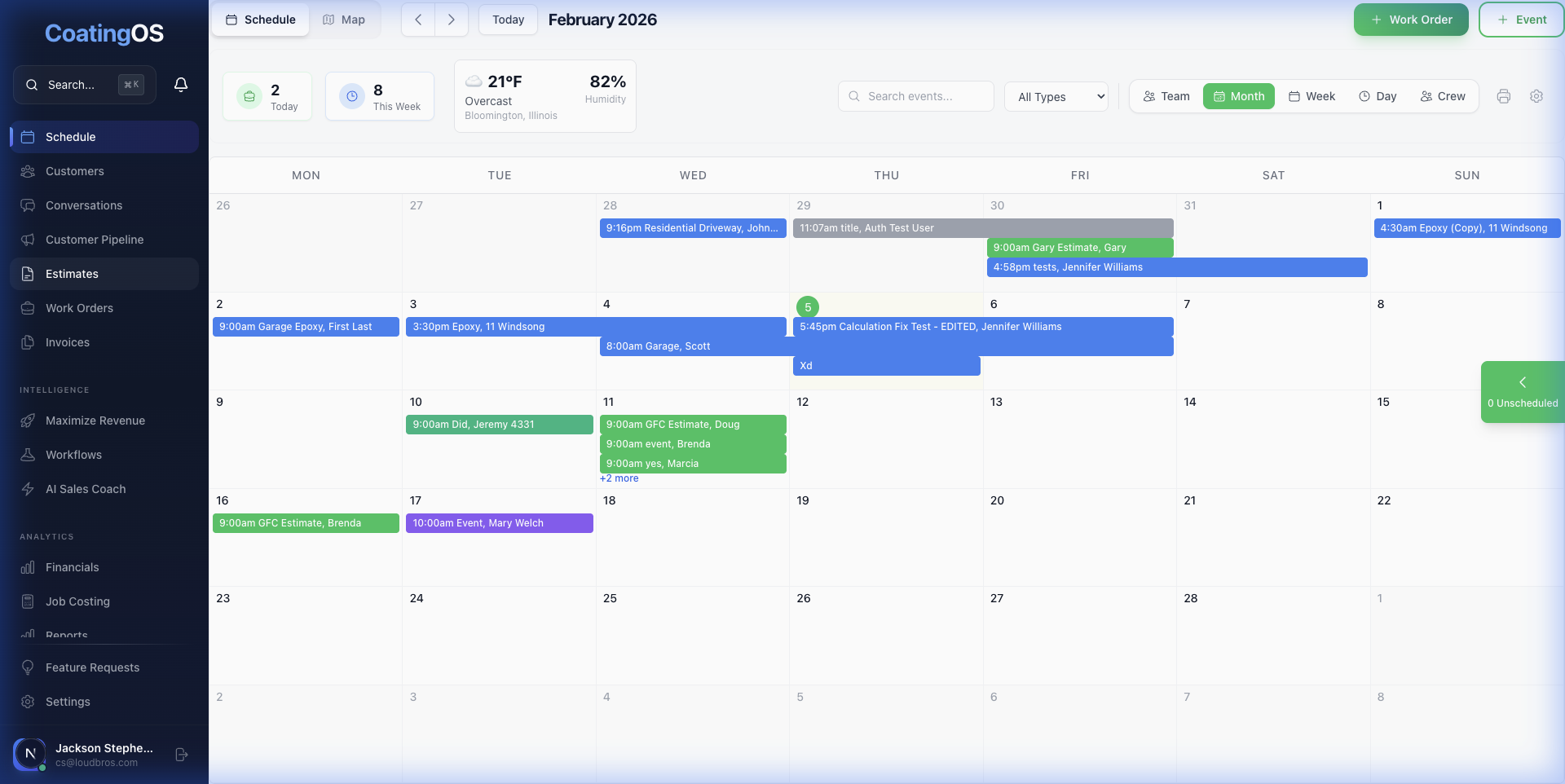The height and width of the screenshot is (784, 1565).
Task: Click the previous month arrow
Action: (x=418, y=19)
